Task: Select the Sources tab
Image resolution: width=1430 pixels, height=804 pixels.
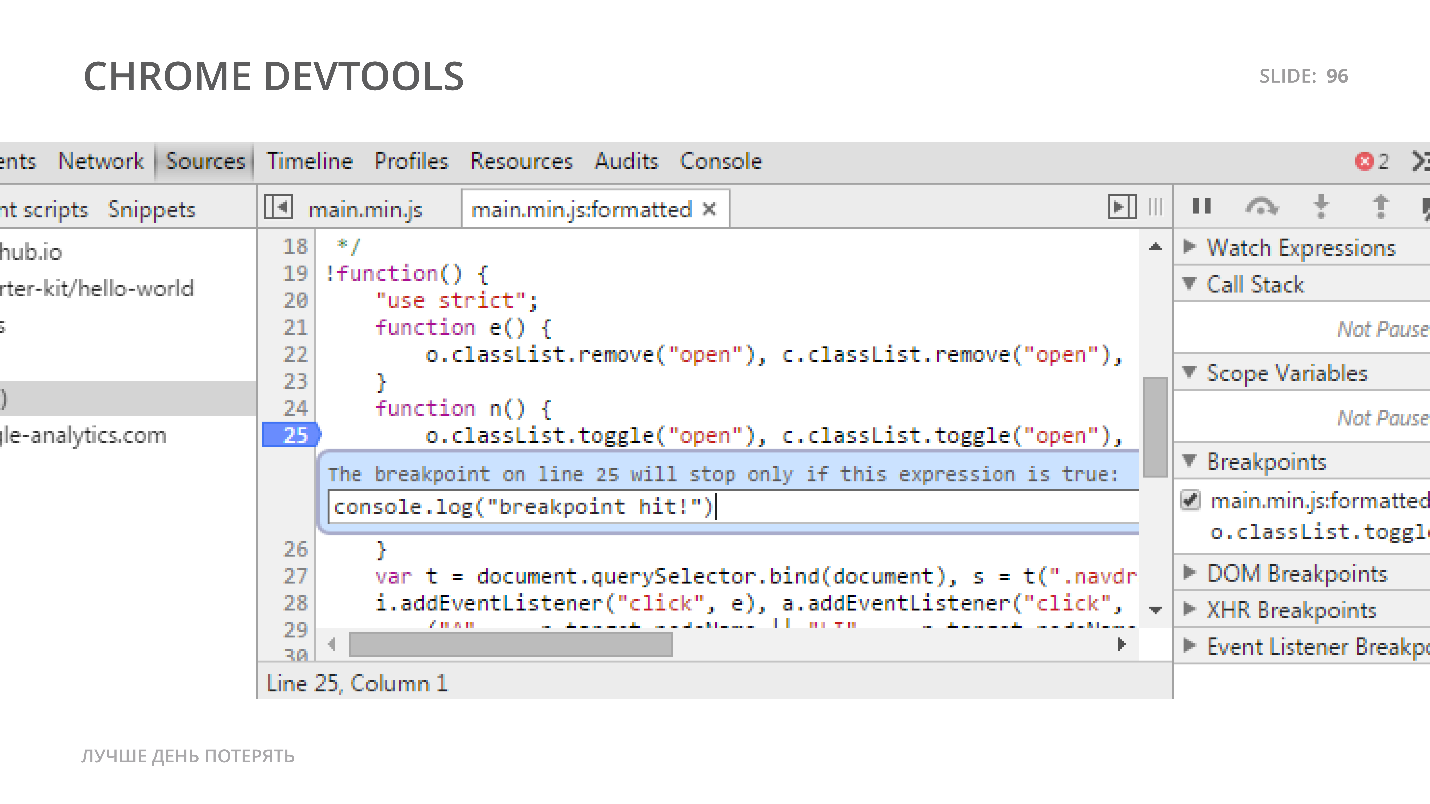Action: coord(205,161)
